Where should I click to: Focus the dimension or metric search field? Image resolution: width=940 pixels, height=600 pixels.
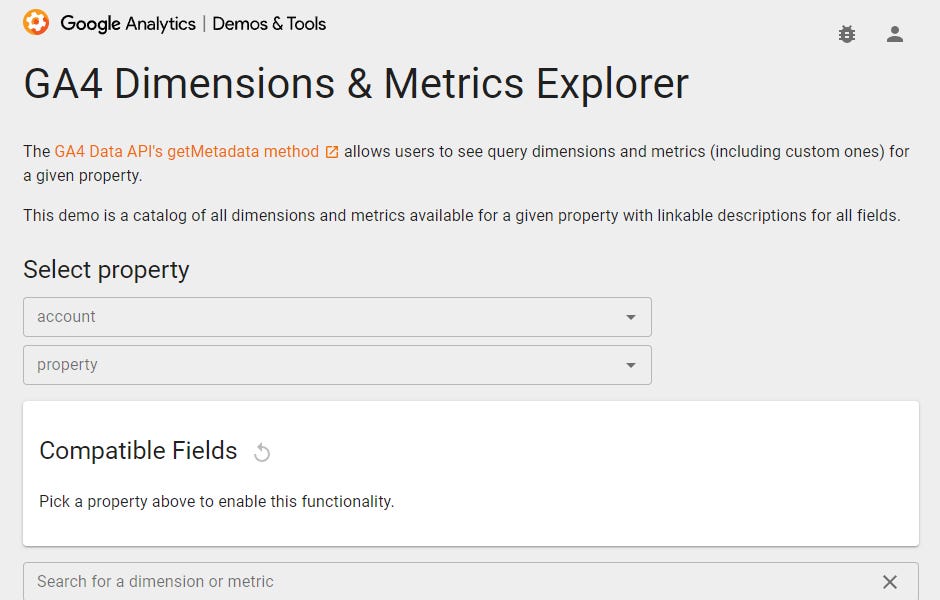pyautogui.click(x=400, y=581)
